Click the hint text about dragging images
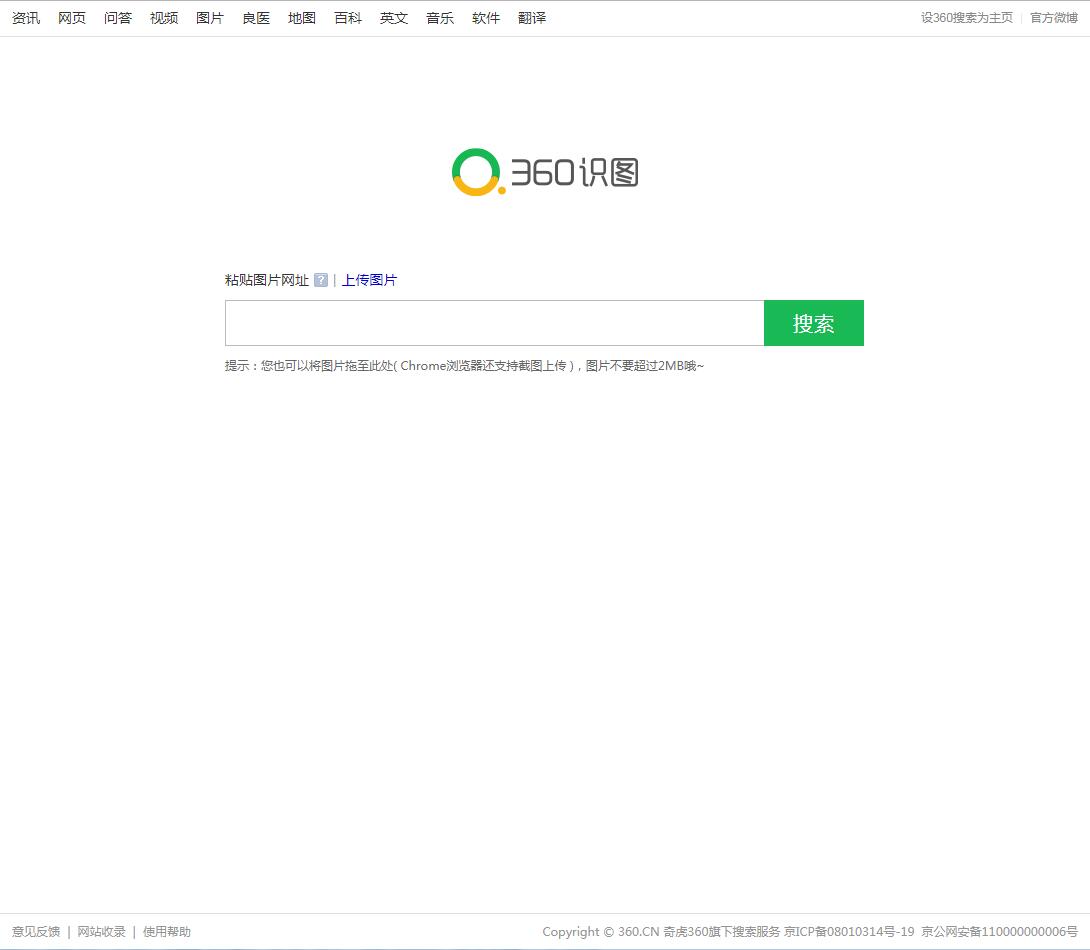 [x=464, y=366]
